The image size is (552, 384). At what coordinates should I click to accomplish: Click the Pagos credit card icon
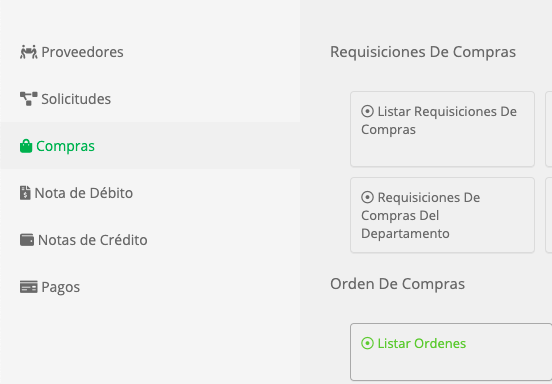coord(29,287)
